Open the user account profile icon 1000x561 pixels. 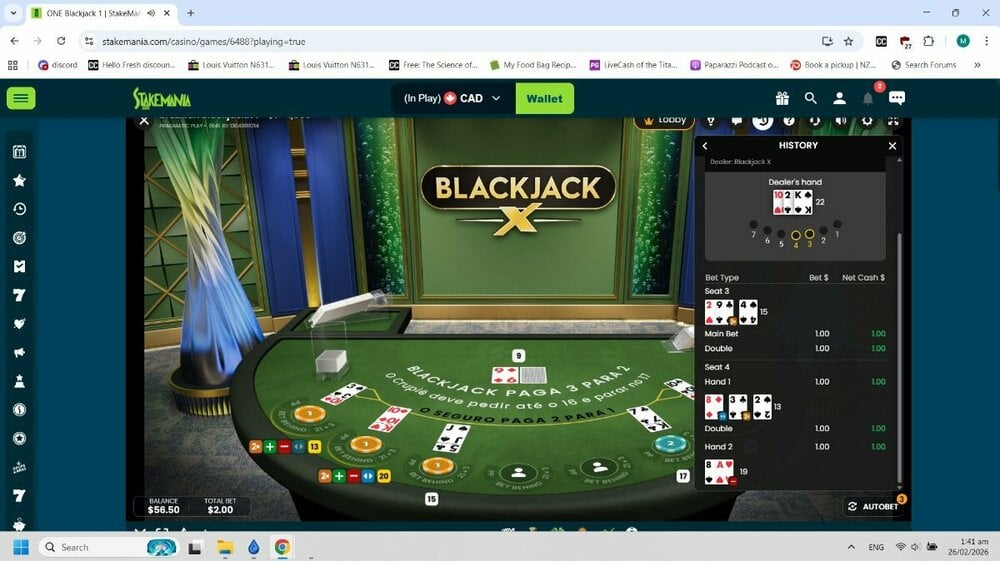coord(840,98)
